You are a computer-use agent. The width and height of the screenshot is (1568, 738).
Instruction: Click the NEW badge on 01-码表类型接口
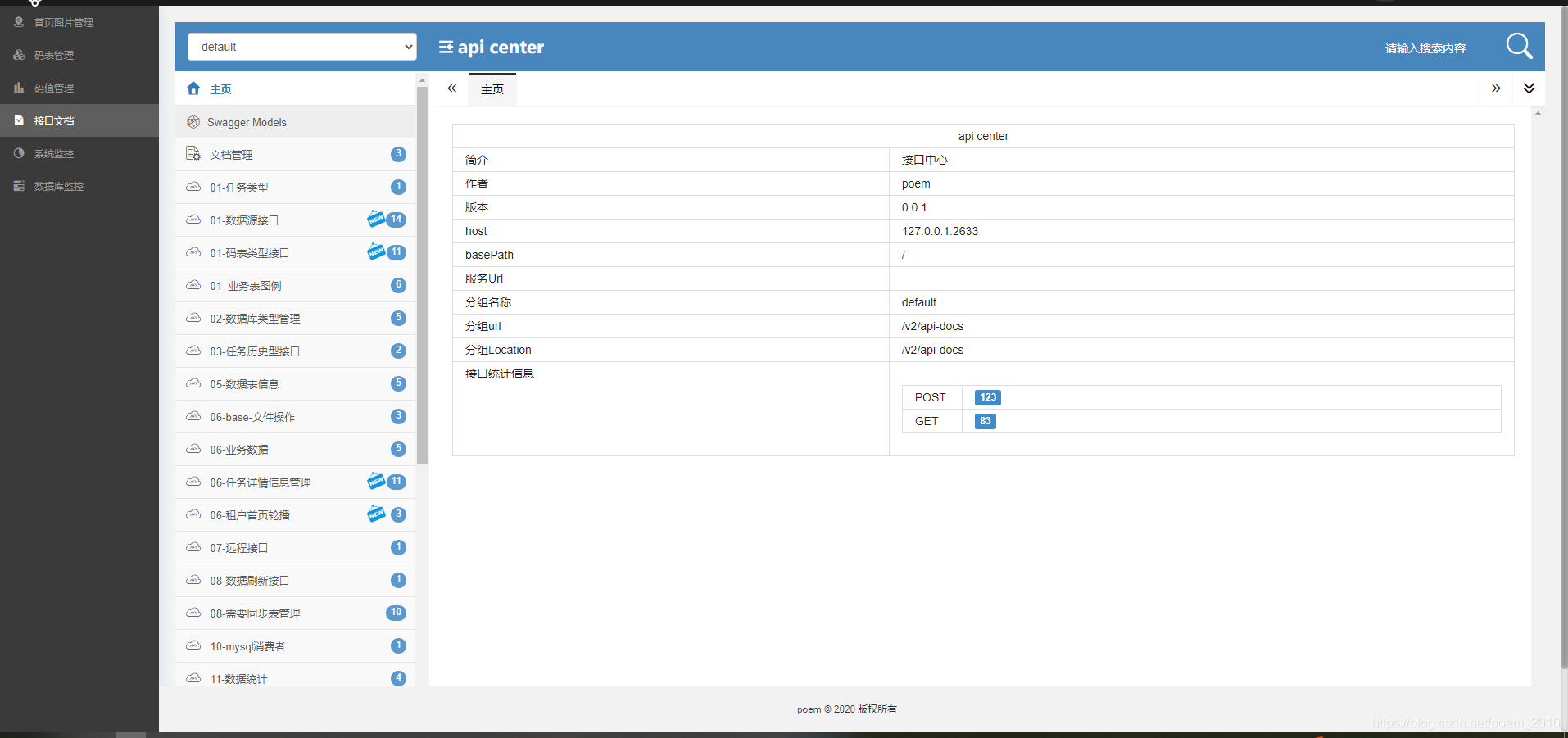[376, 251]
